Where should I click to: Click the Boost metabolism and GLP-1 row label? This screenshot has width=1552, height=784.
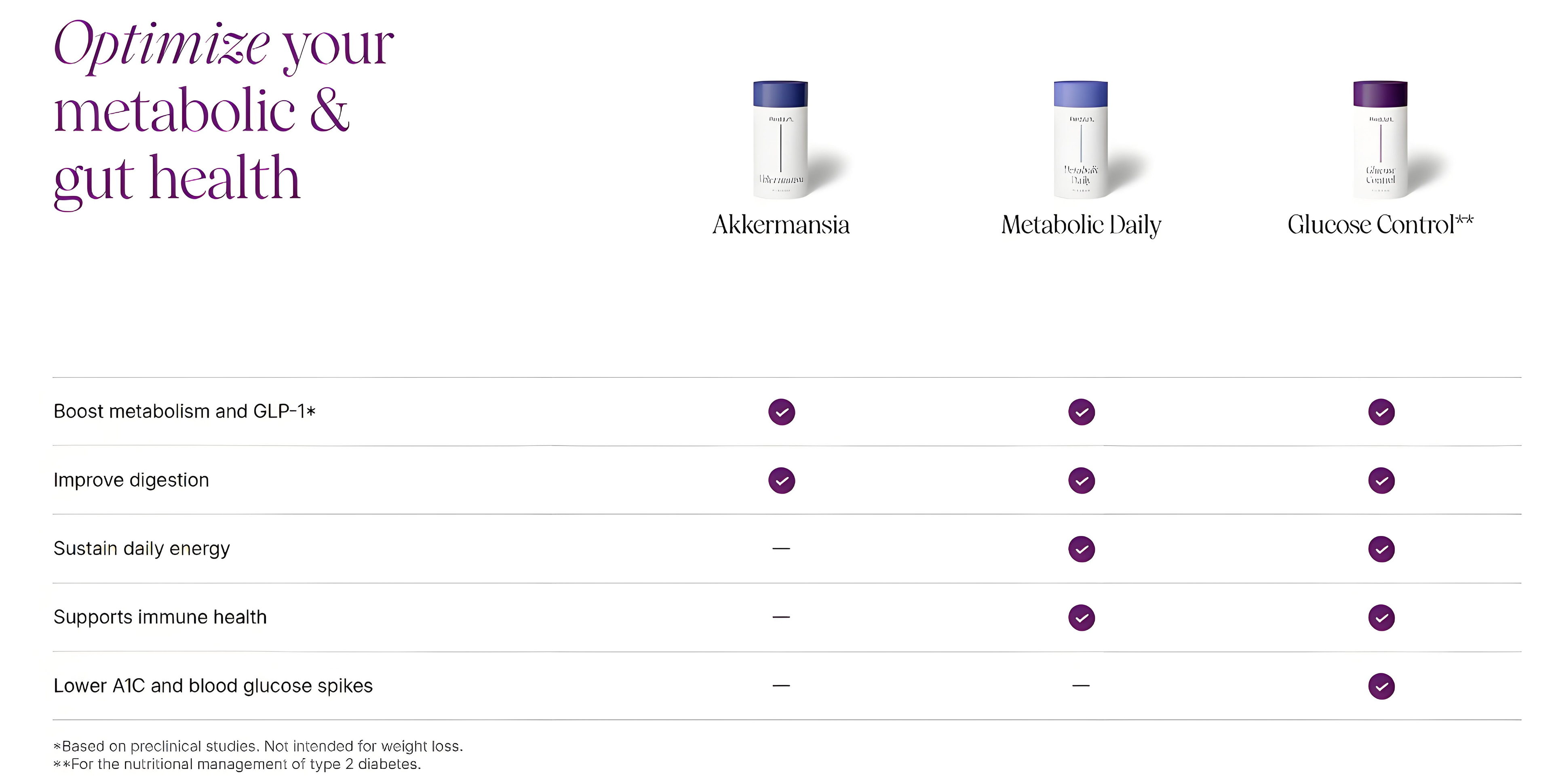(184, 411)
